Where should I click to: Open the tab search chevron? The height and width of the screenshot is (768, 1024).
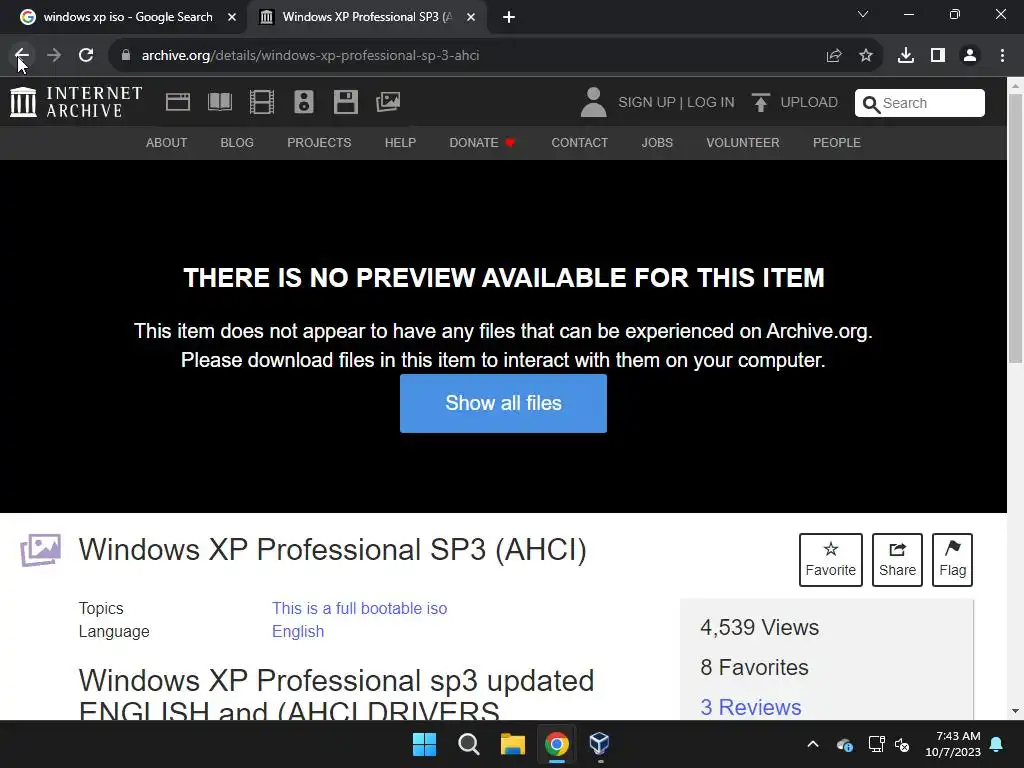(863, 14)
